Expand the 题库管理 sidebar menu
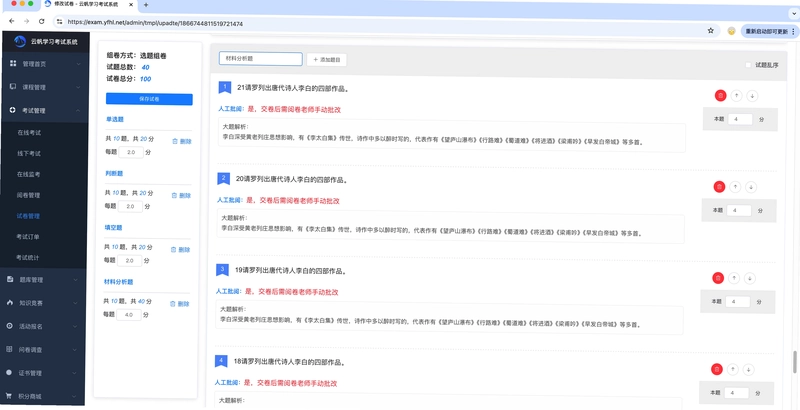This screenshot has height=410, width=800. click(x=43, y=279)
